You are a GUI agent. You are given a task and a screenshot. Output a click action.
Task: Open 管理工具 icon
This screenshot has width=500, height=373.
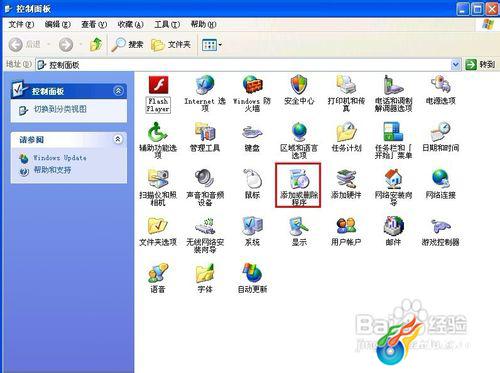point(205,137)
